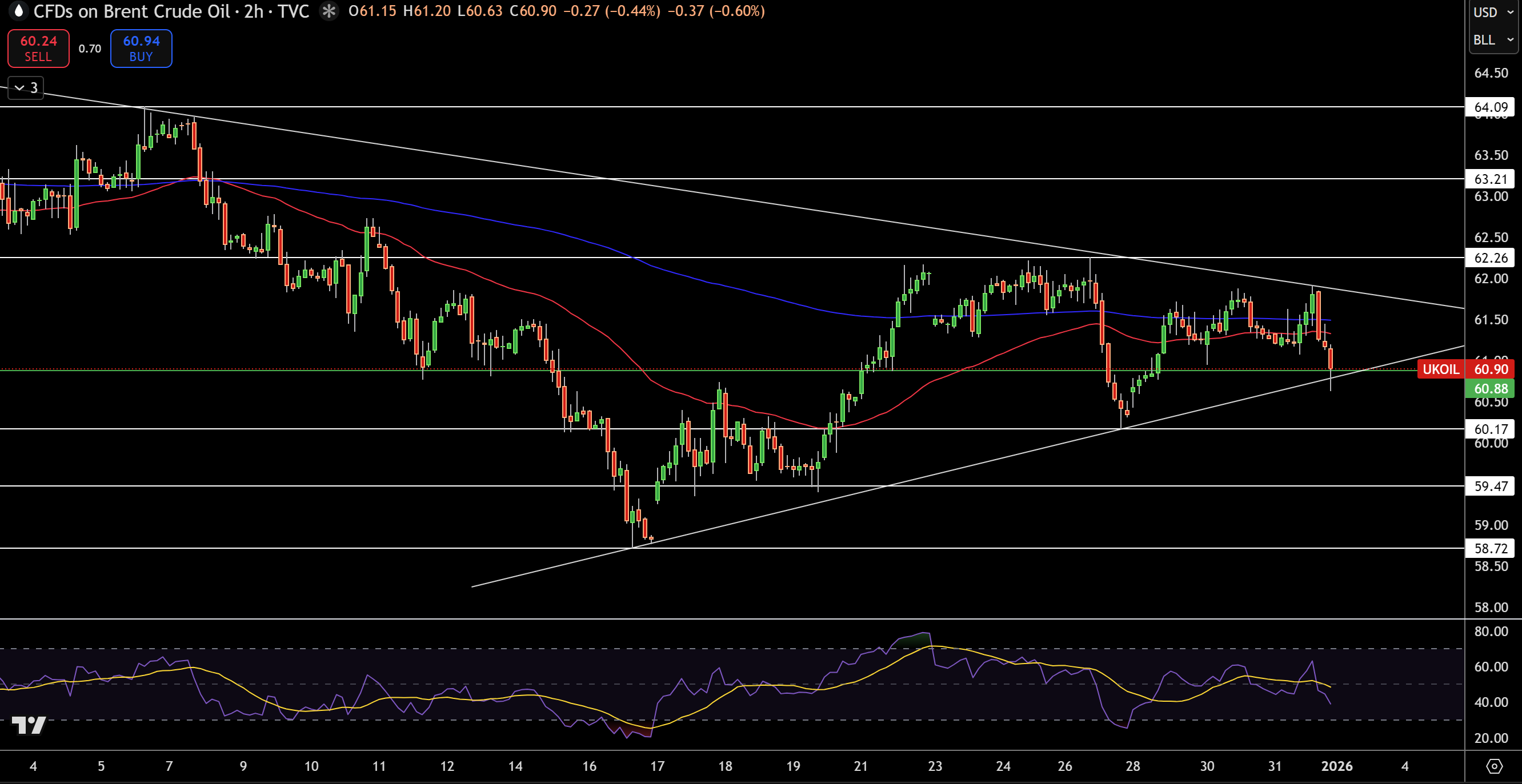
Task: Click the 64.50 price scale label
Action: coord(1491,73)
